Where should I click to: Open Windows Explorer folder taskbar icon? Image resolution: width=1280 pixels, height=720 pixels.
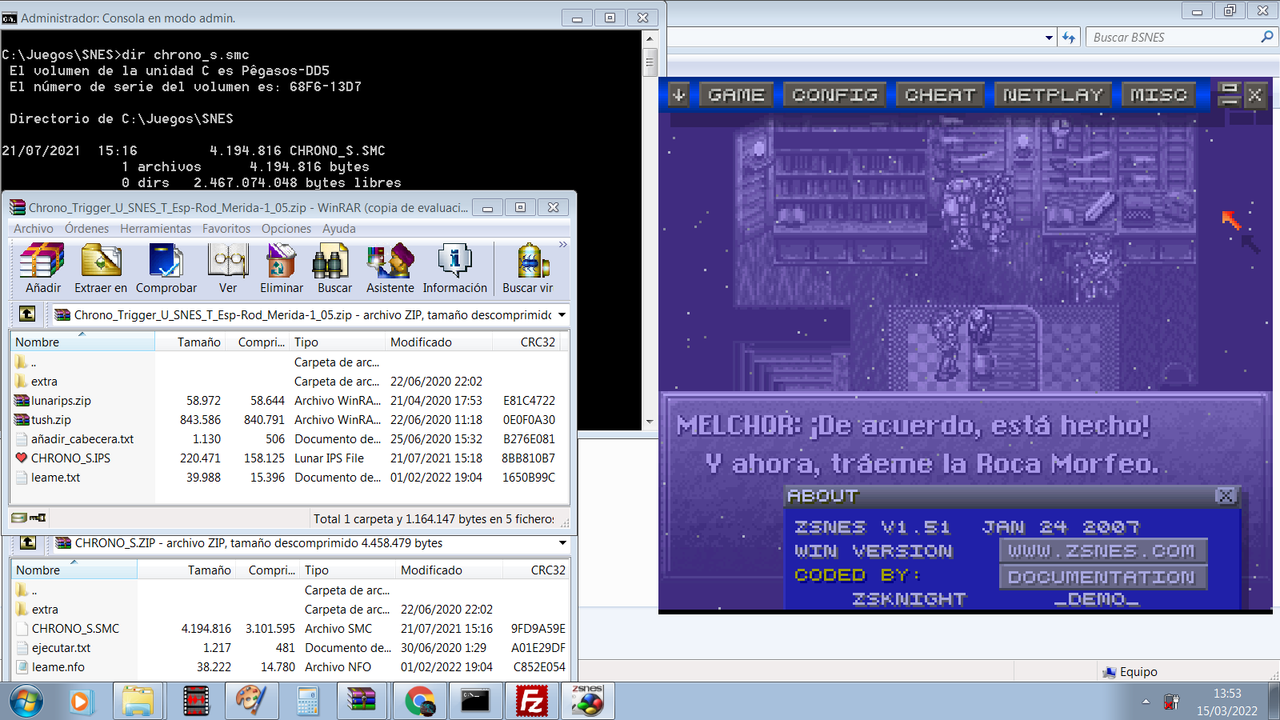(138, 702)
